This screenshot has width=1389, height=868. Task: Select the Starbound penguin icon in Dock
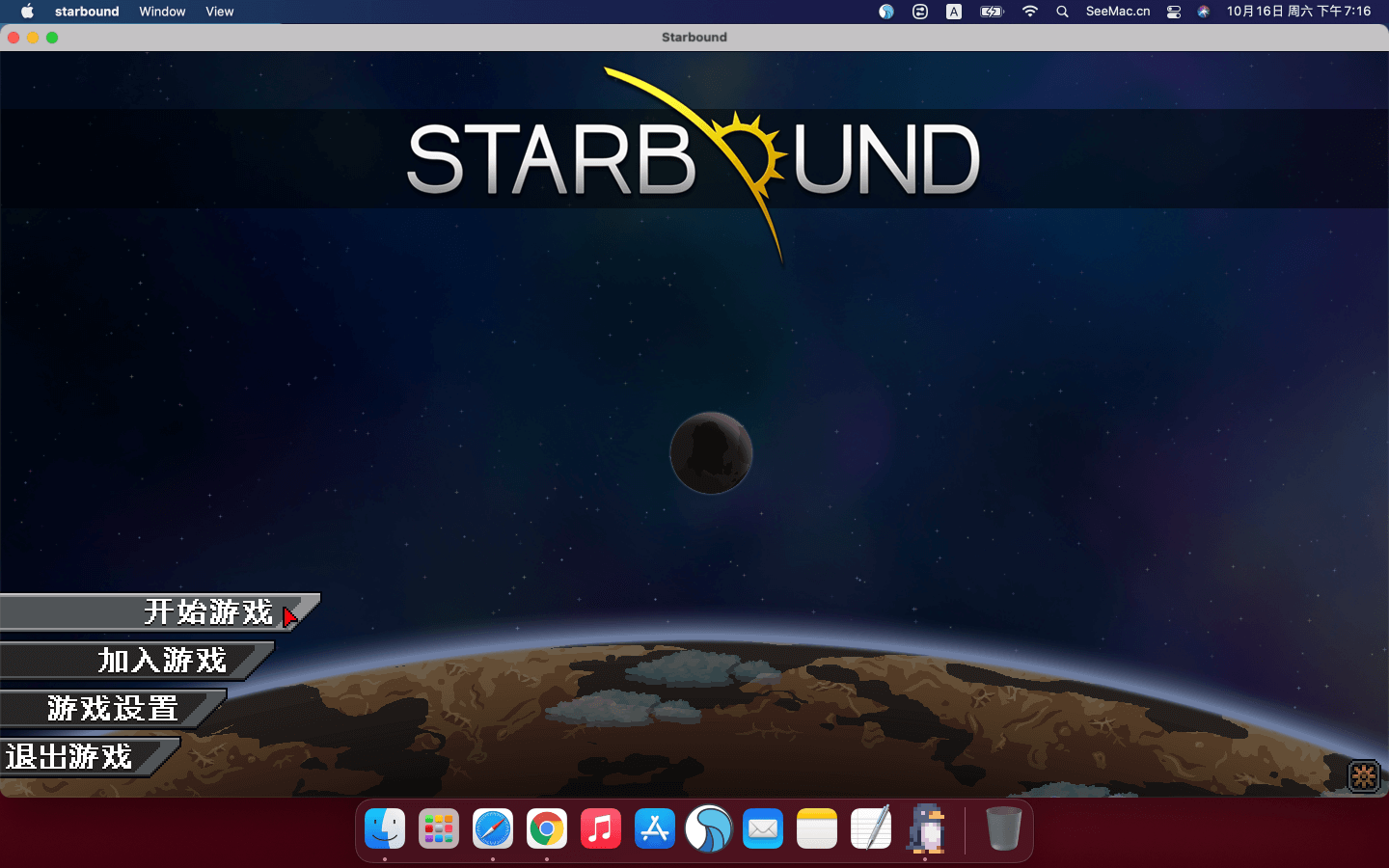[926, 828]
